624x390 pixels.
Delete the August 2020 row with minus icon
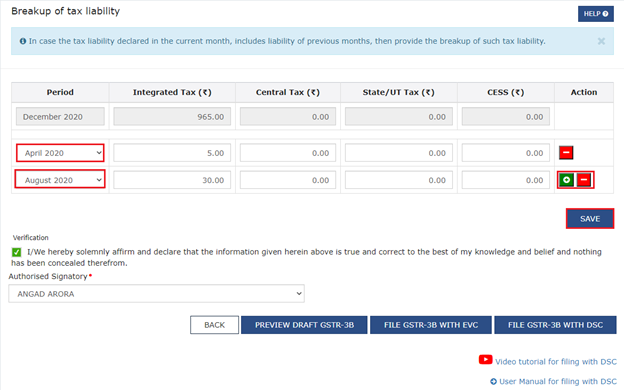pyautogui.click(x=584, y=180)
